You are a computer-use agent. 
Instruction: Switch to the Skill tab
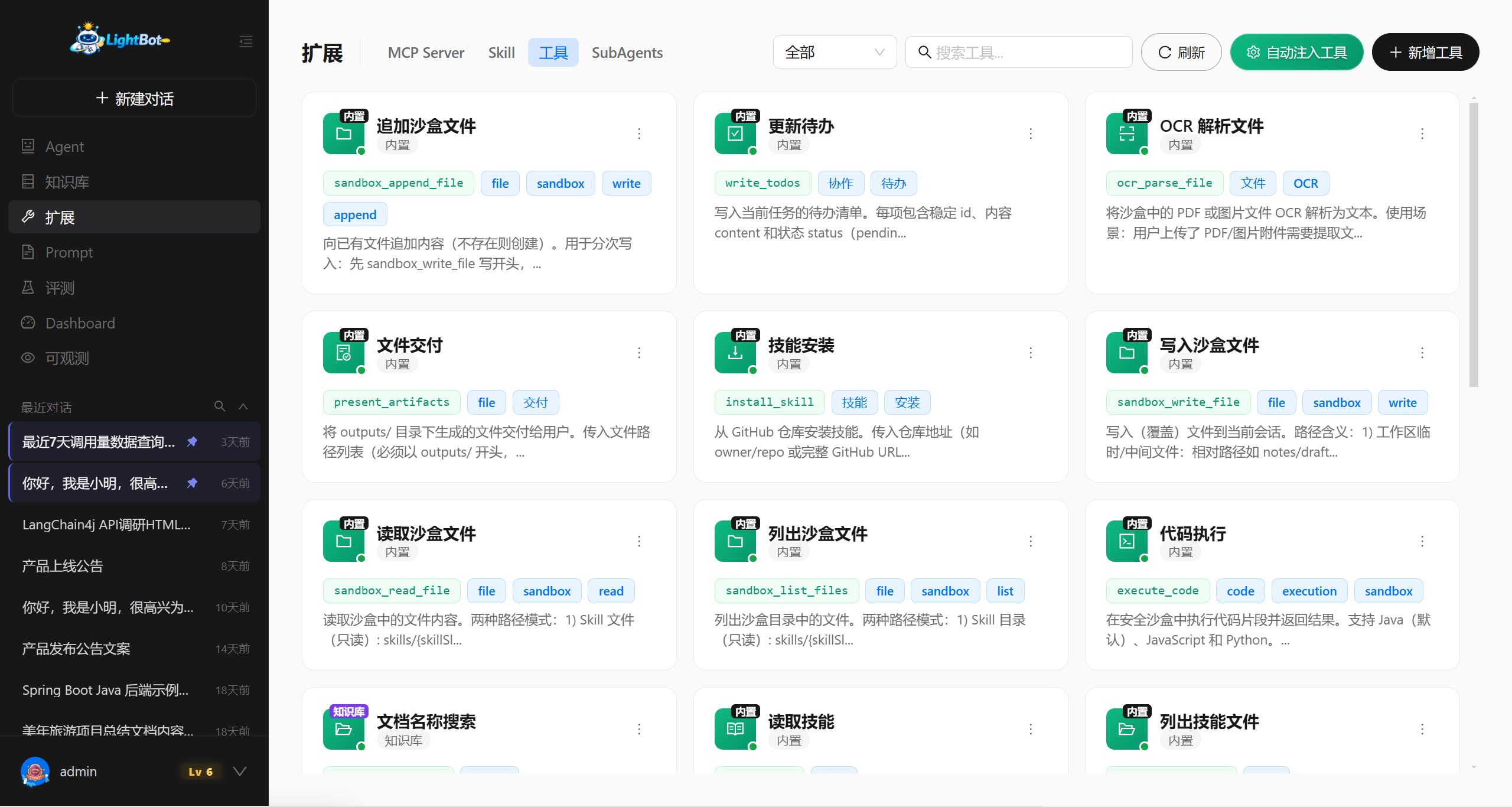coord(501,53)
